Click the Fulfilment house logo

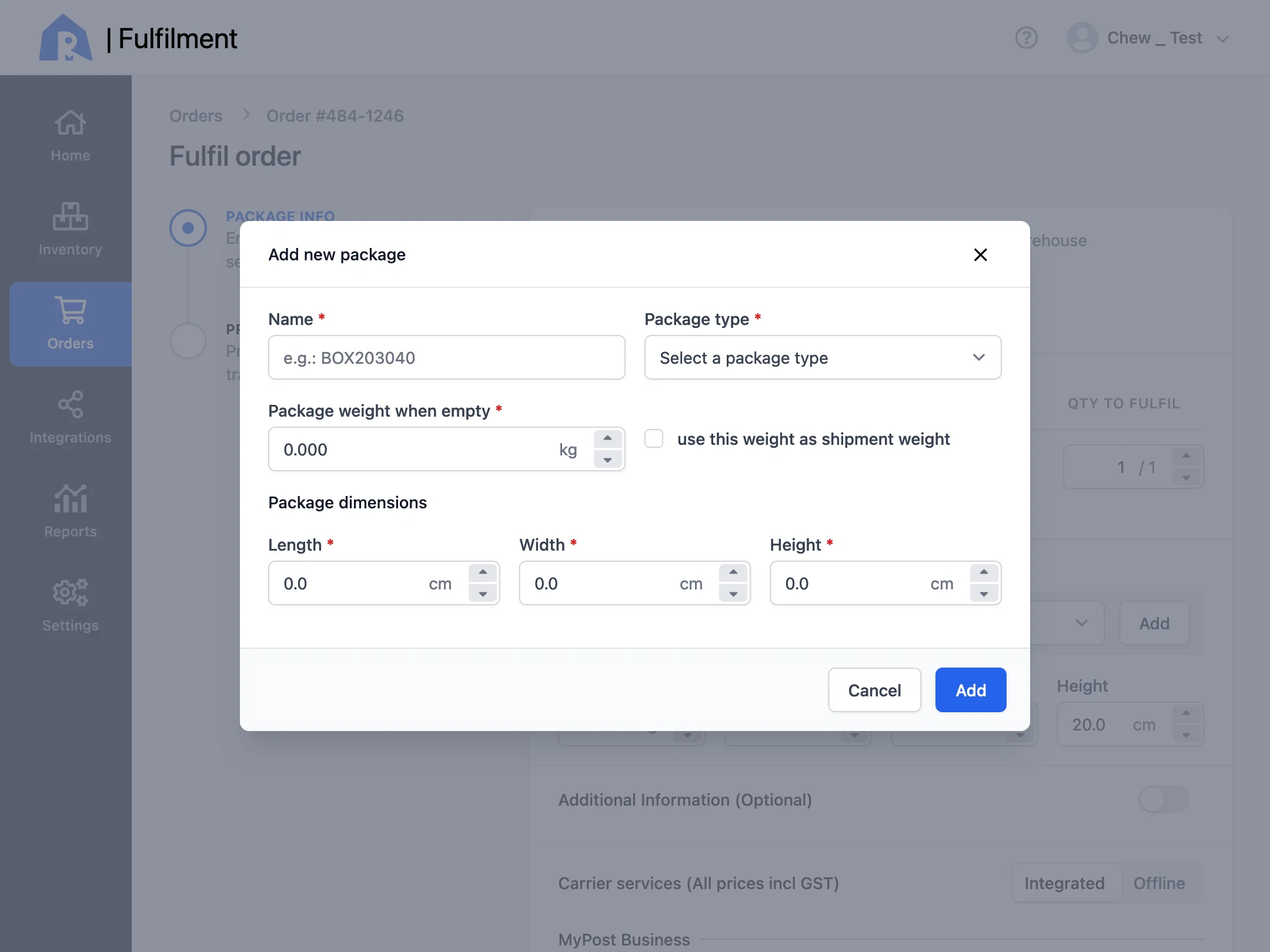click(x=66, y=38)
